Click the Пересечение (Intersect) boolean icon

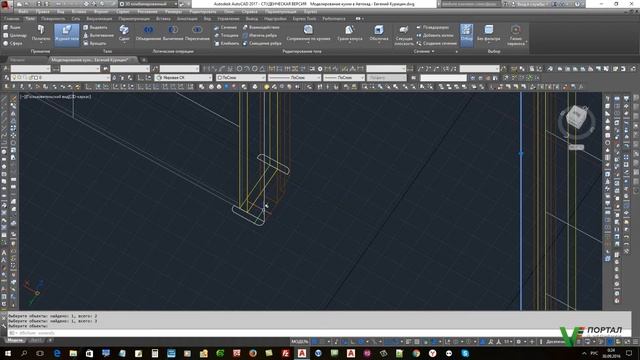[197, 30]
